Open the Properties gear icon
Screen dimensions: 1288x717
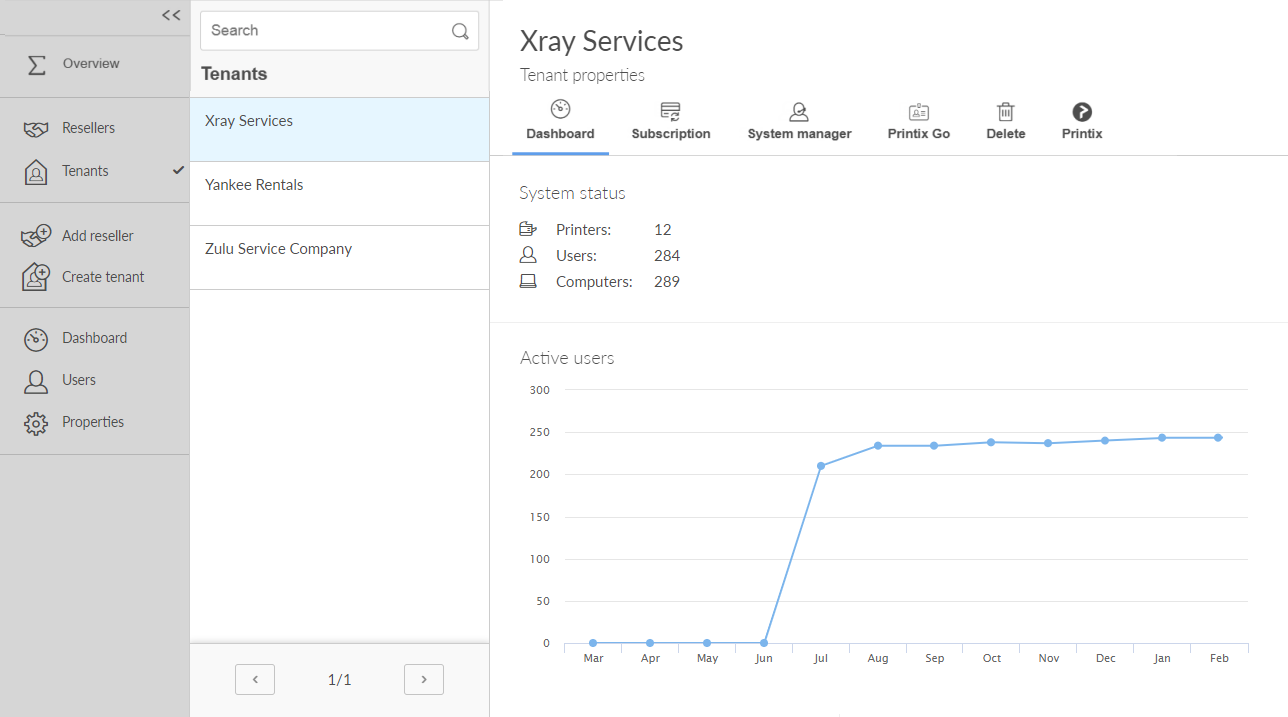36,423
